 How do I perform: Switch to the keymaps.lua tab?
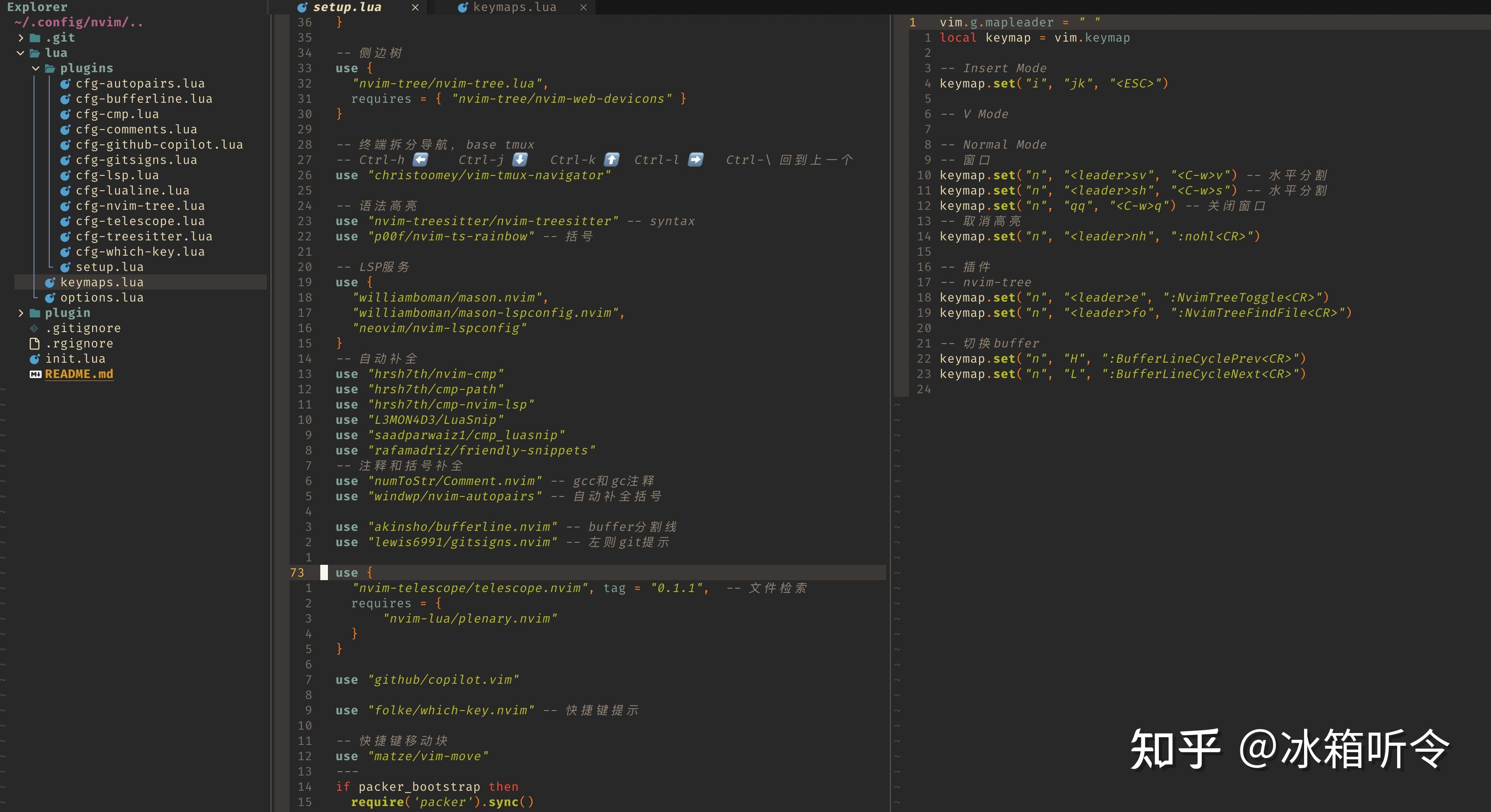(514, 7)
